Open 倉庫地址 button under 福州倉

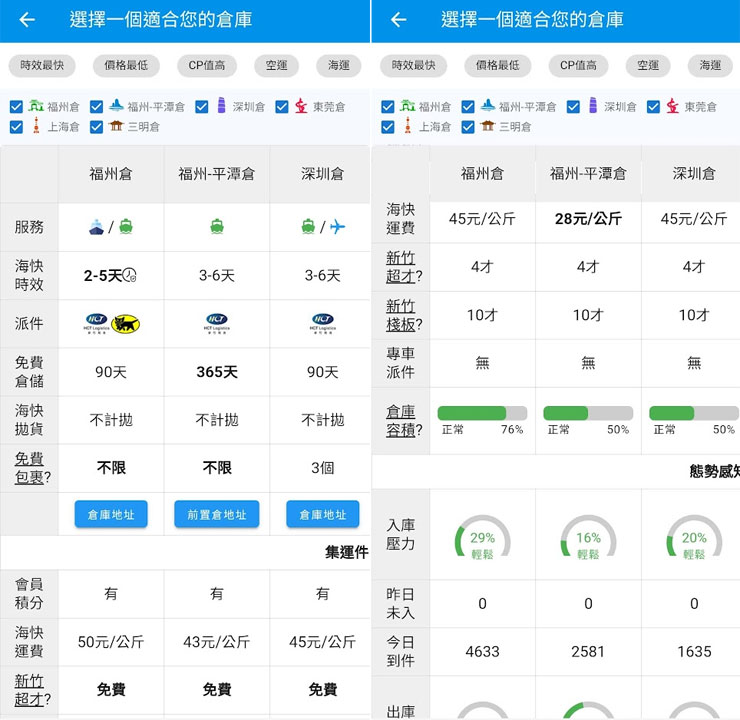[x=111, y=514]
